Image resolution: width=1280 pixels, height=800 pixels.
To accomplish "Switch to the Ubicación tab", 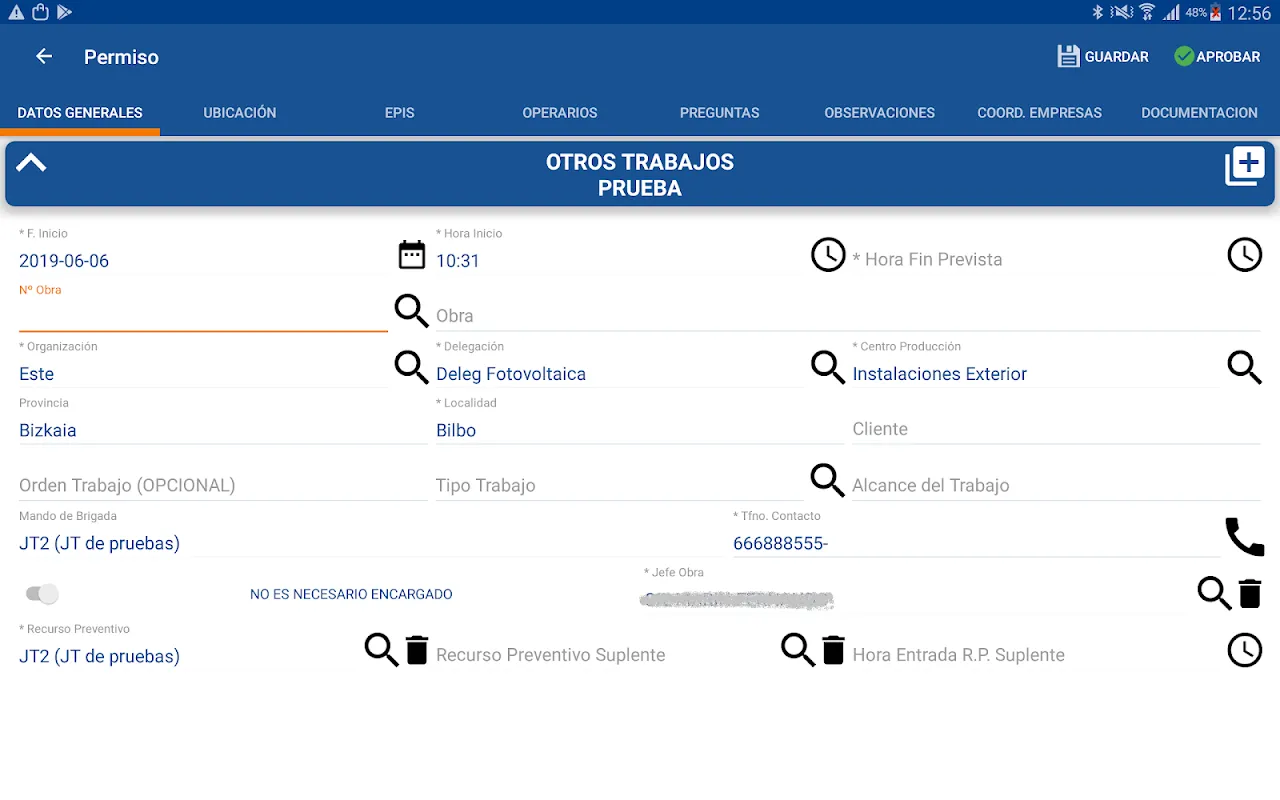I will click(240, 113).
